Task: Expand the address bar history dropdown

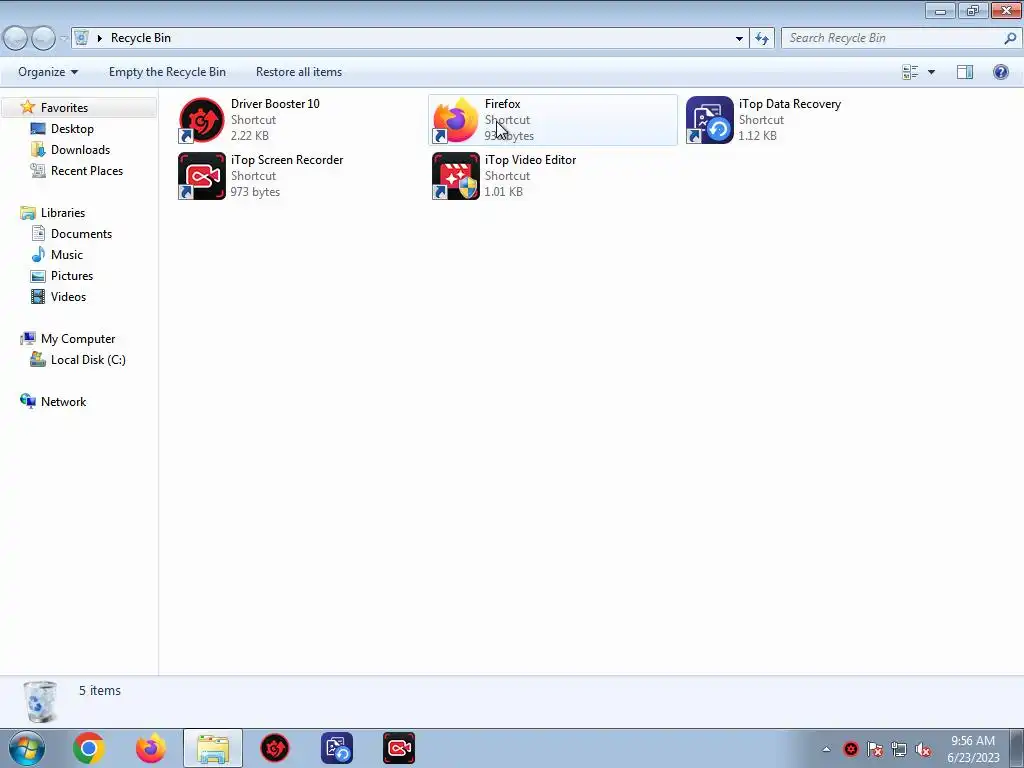Action: tap(739, 39)
